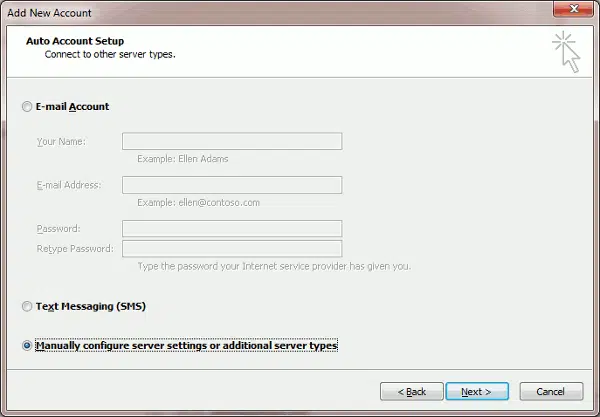Click the Retype Password input field
Image resolution: width=600 pixels, height=417 pixels.
click(232, 249)
